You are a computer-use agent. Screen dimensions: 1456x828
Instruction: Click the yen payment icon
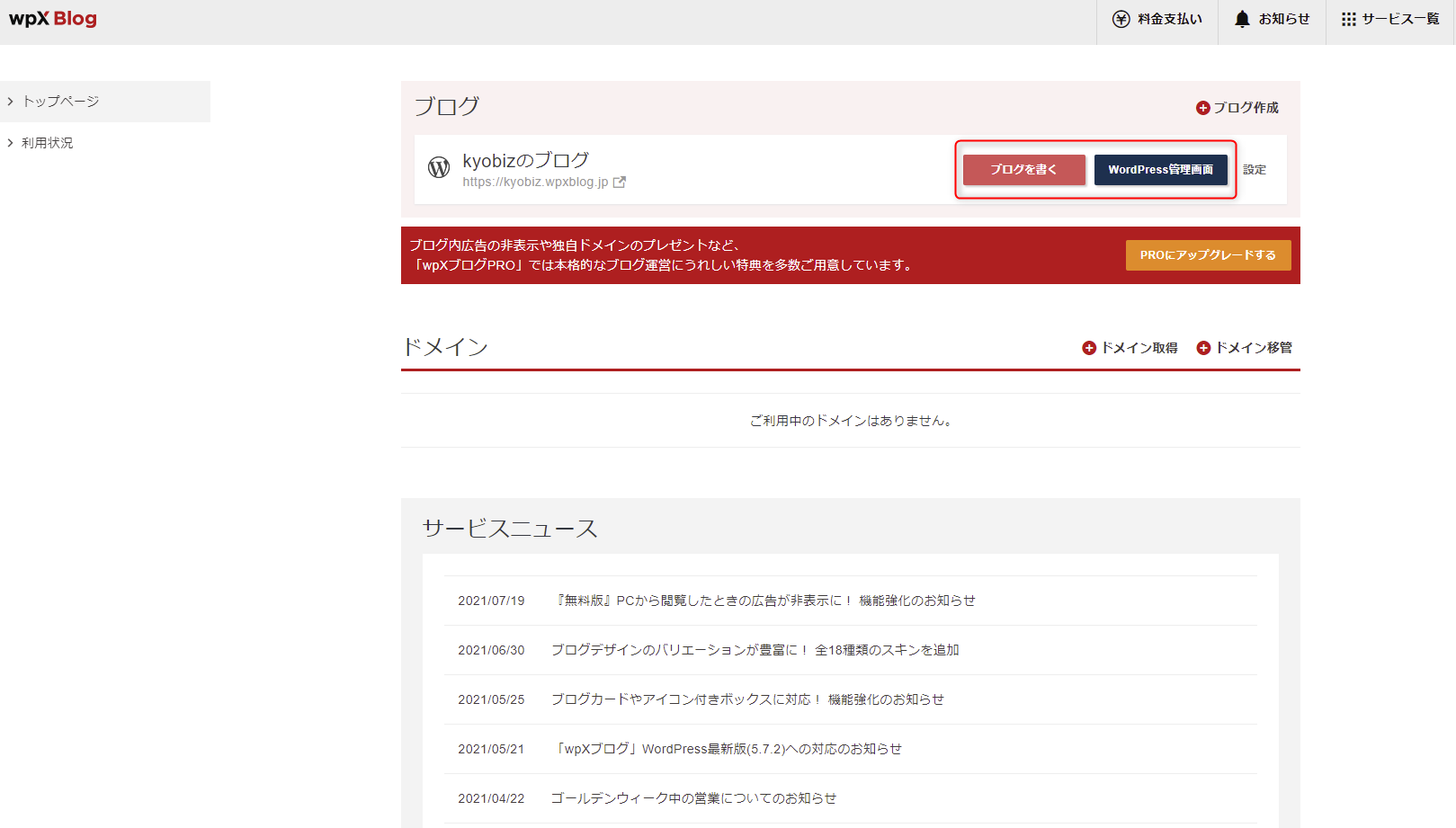[1121, 19]
